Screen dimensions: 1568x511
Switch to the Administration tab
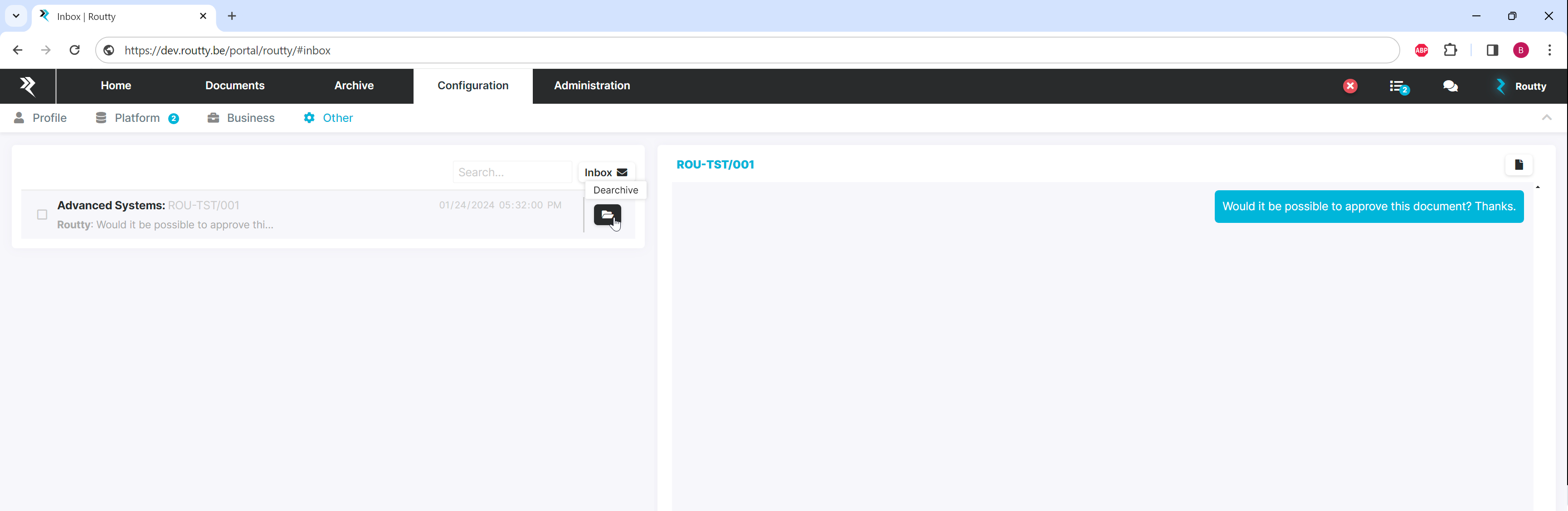(591, 86)
